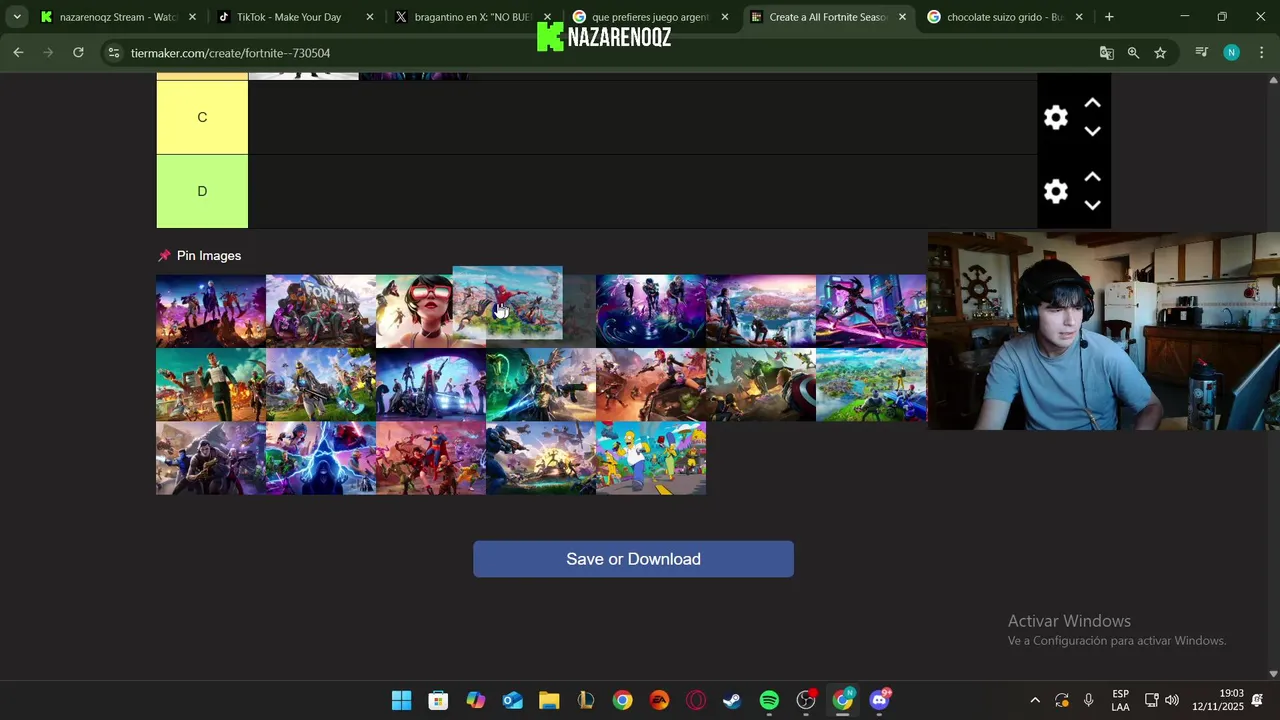Click the yellow C tier label
The image size is (1280, 720).
[x=202, y=117]
